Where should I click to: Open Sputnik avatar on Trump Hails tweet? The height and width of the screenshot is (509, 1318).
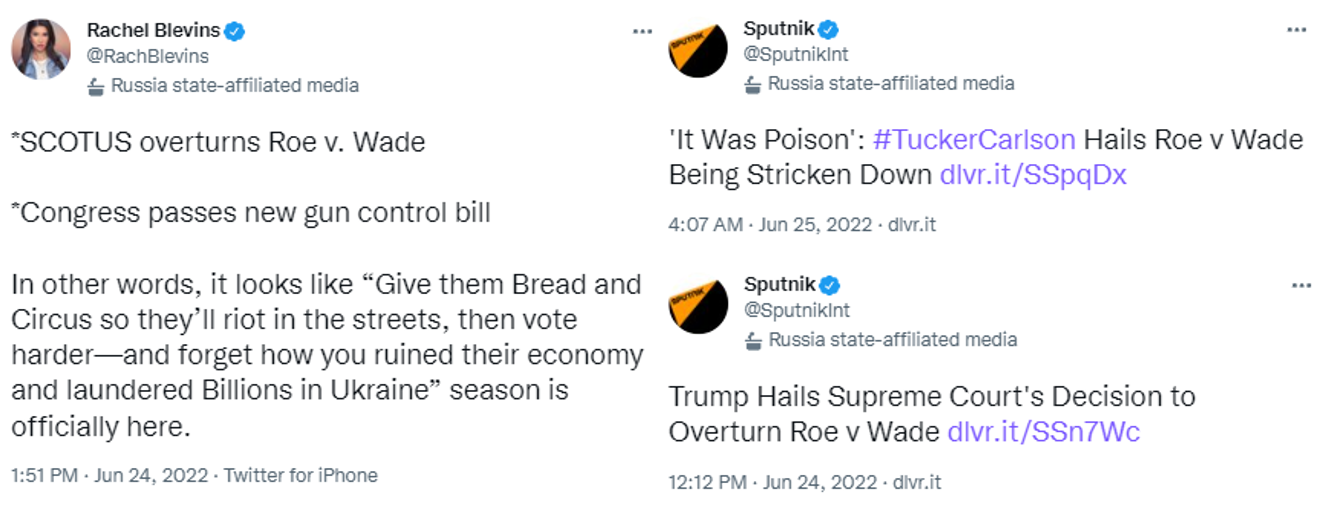point(698,305)
